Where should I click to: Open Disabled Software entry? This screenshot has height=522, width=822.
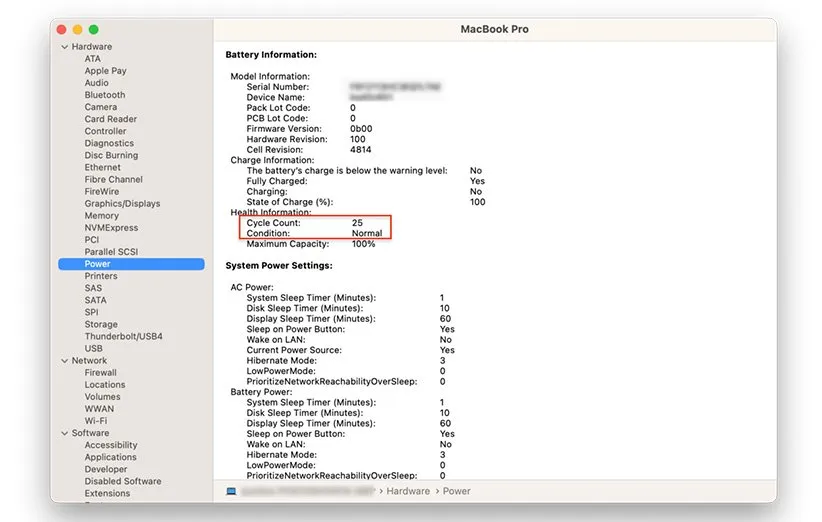tap(122, 481)
